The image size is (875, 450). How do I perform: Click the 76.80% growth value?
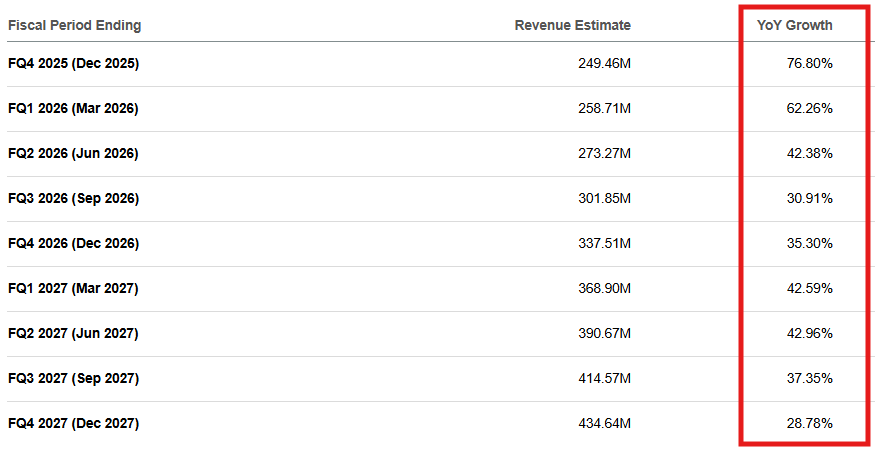coord(810,64)
